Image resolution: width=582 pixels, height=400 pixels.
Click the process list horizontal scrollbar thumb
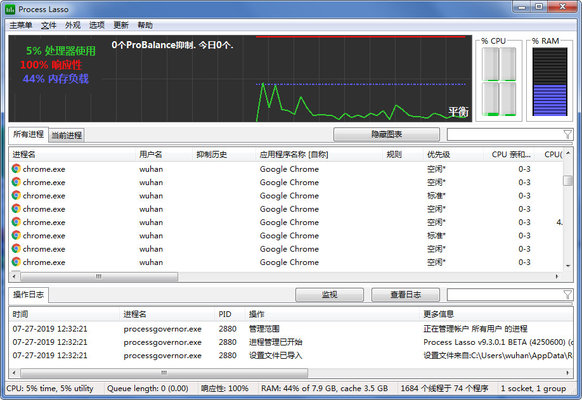tap(99, 276)
